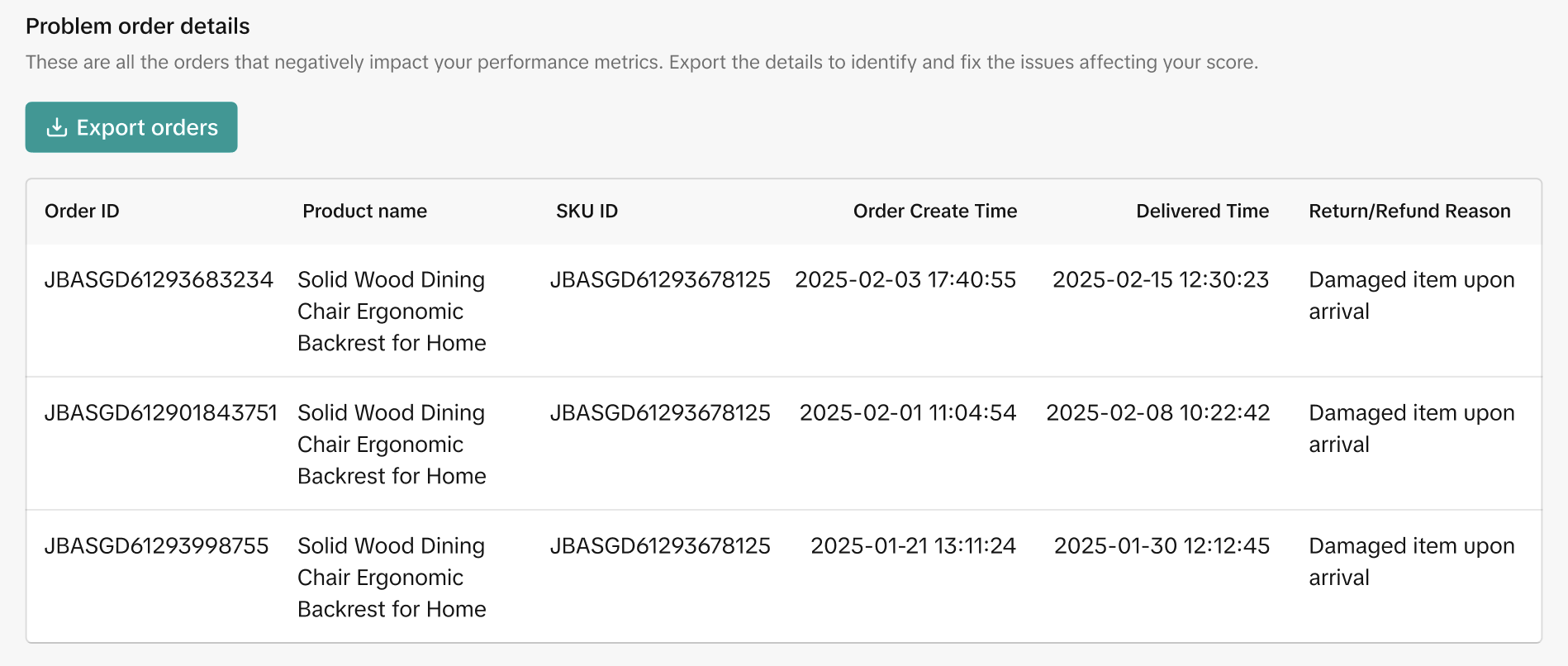Click the Delivered Time column header
The width and height of the screenshot is (1568, 666).
pos(1202,212)
